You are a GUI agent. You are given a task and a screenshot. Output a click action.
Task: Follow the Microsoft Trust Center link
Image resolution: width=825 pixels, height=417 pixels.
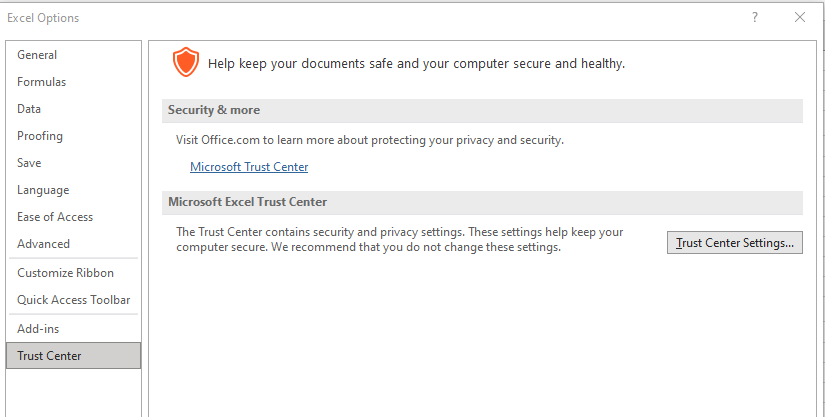coord(249,167)
